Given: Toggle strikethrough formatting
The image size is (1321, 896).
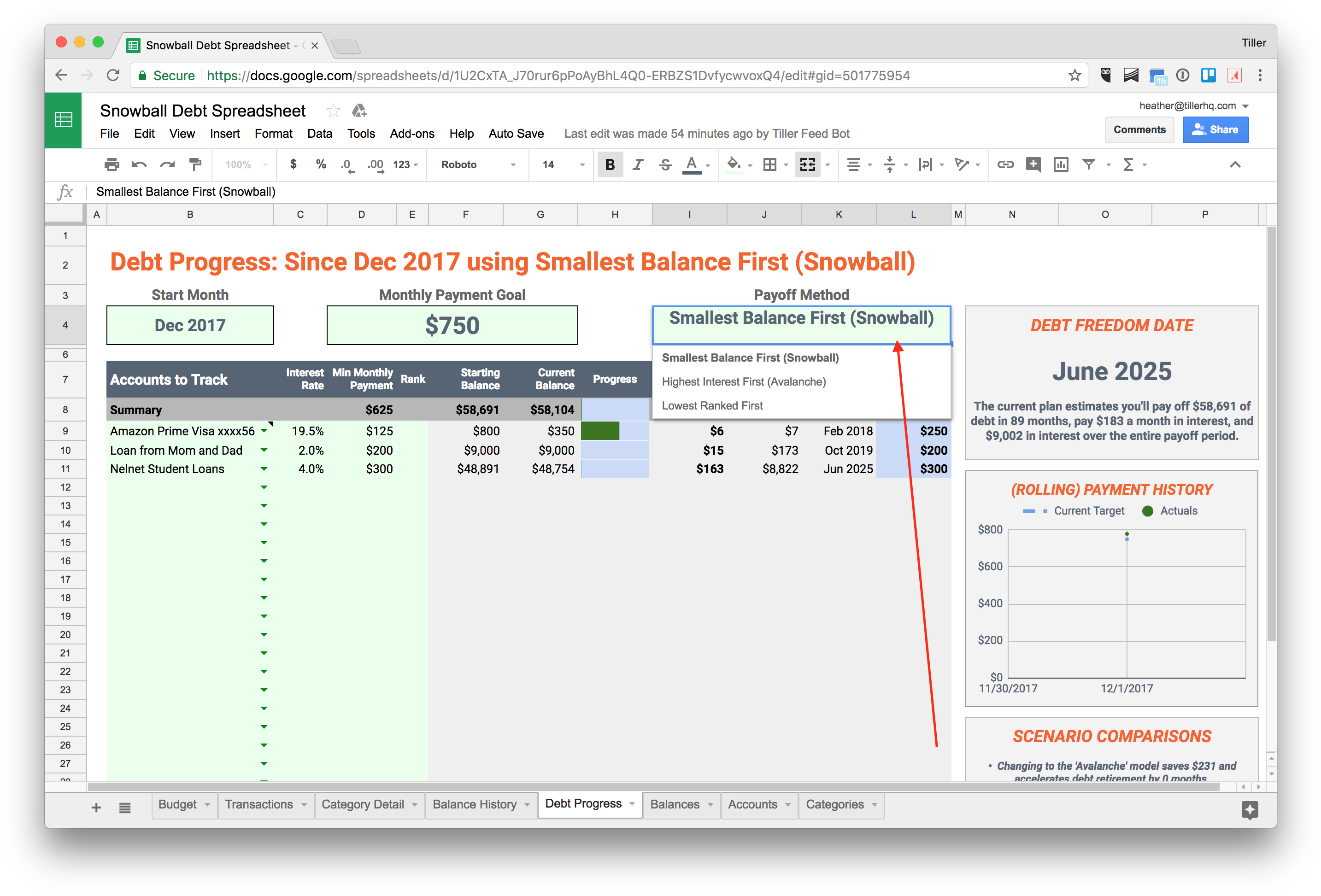Looking at the screenshot, I should 665,165.
